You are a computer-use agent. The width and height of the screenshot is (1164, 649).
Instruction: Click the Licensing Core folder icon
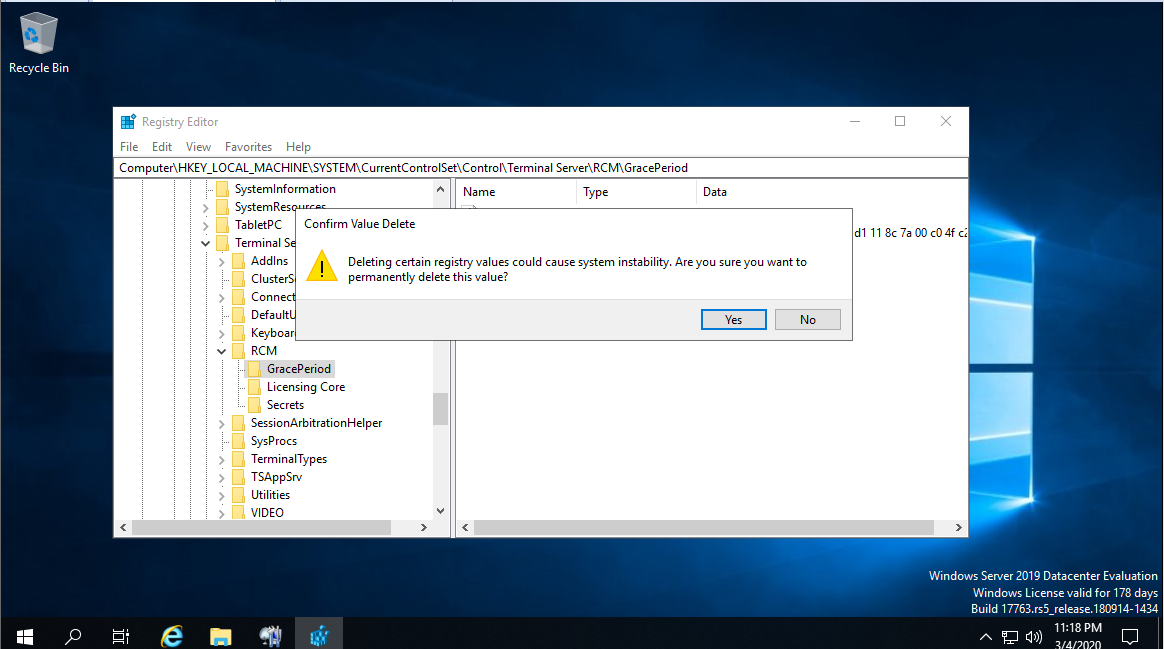(254, 387)
